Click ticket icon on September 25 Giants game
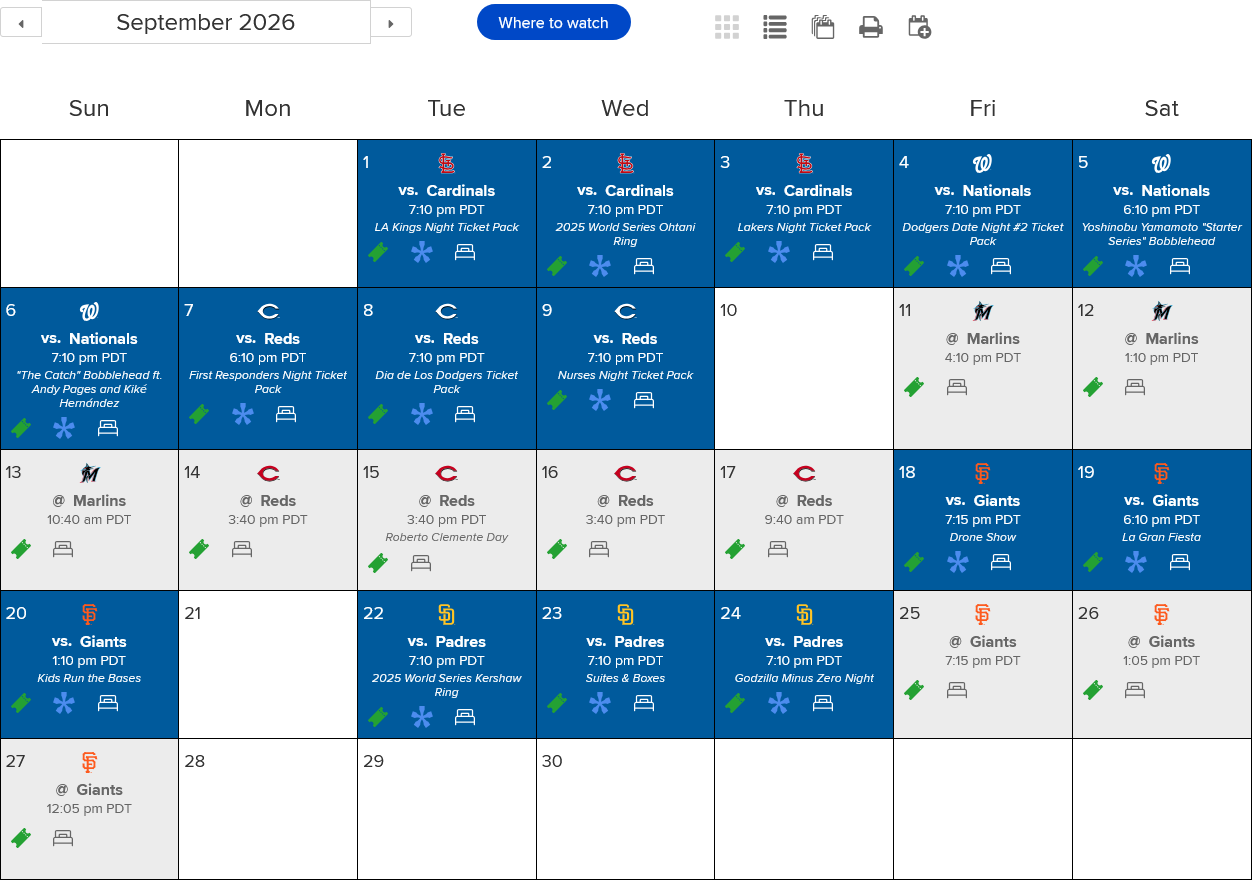 click(x=914, y=690)
